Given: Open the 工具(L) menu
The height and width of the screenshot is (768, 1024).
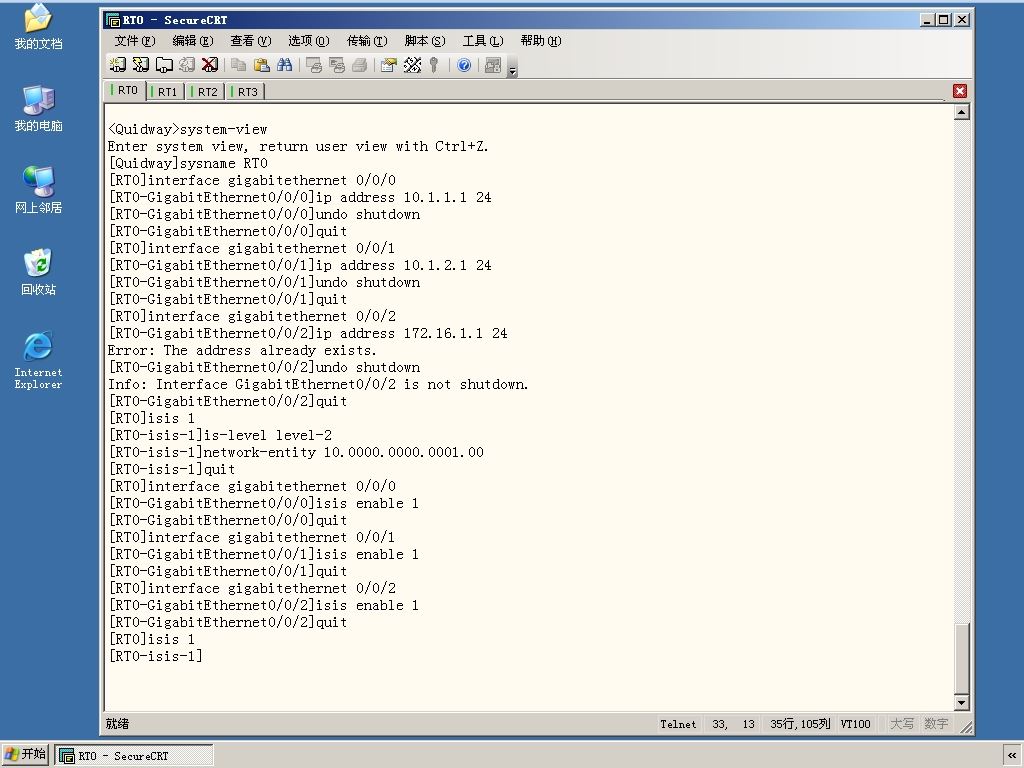Looking at the screenshot, I should (483, 40).
